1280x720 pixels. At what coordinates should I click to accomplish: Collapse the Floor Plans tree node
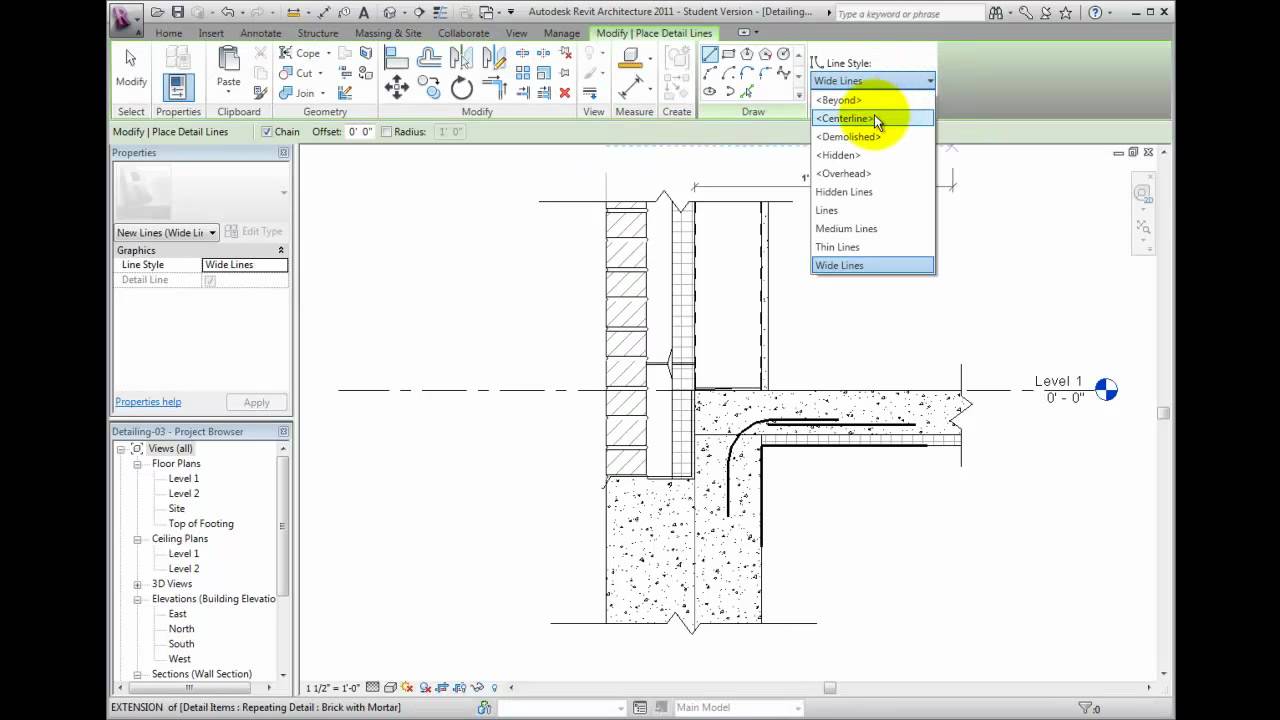coord(137,464)
